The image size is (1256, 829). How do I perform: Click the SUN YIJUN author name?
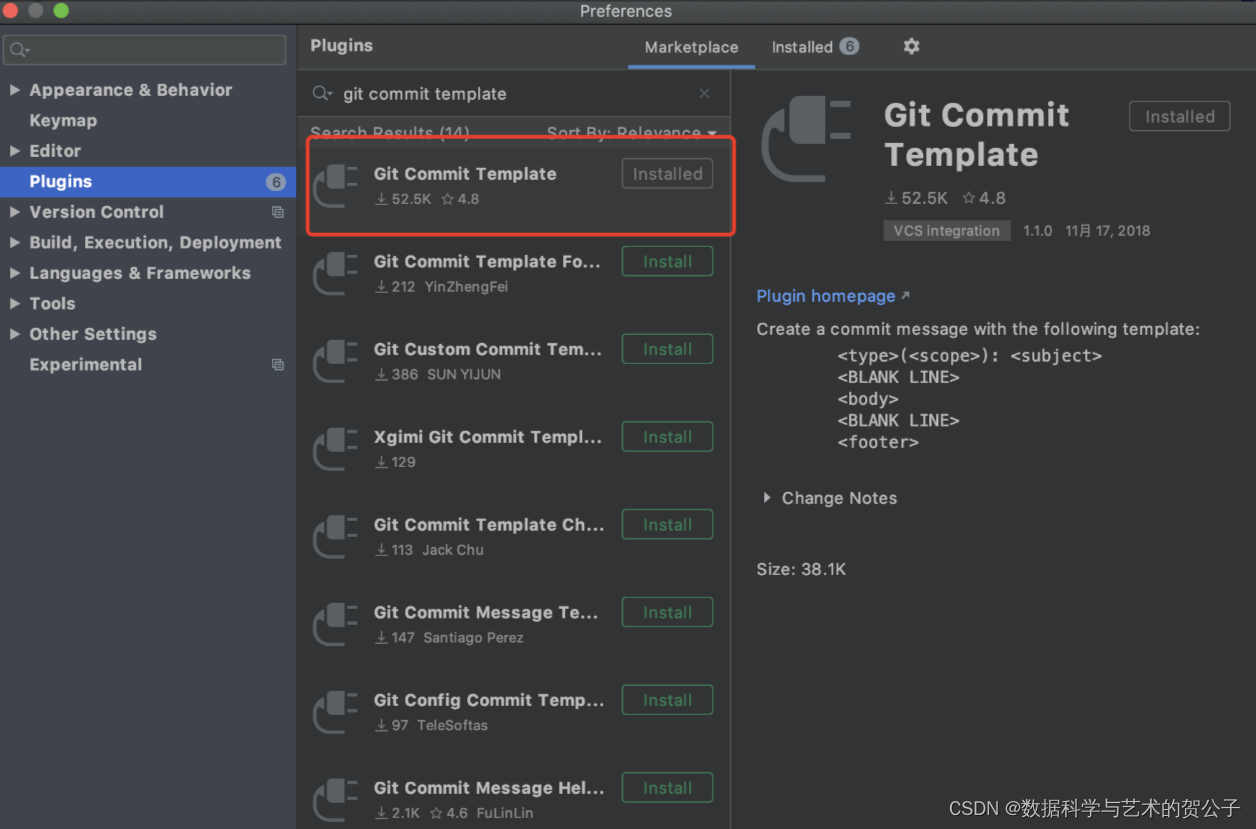pyautogui.click(x=464, y=375)
